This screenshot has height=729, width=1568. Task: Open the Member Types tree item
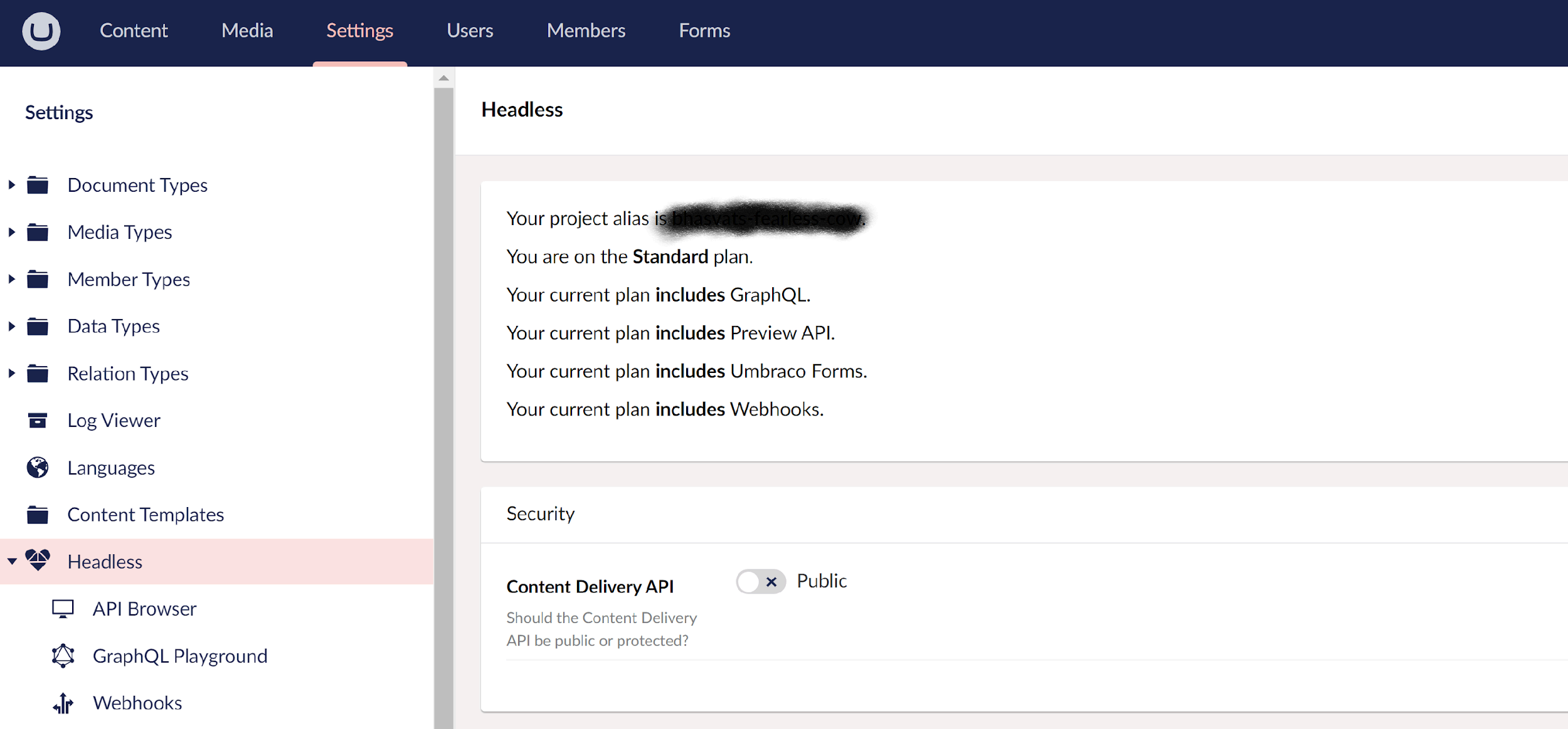tap(129, 279)
